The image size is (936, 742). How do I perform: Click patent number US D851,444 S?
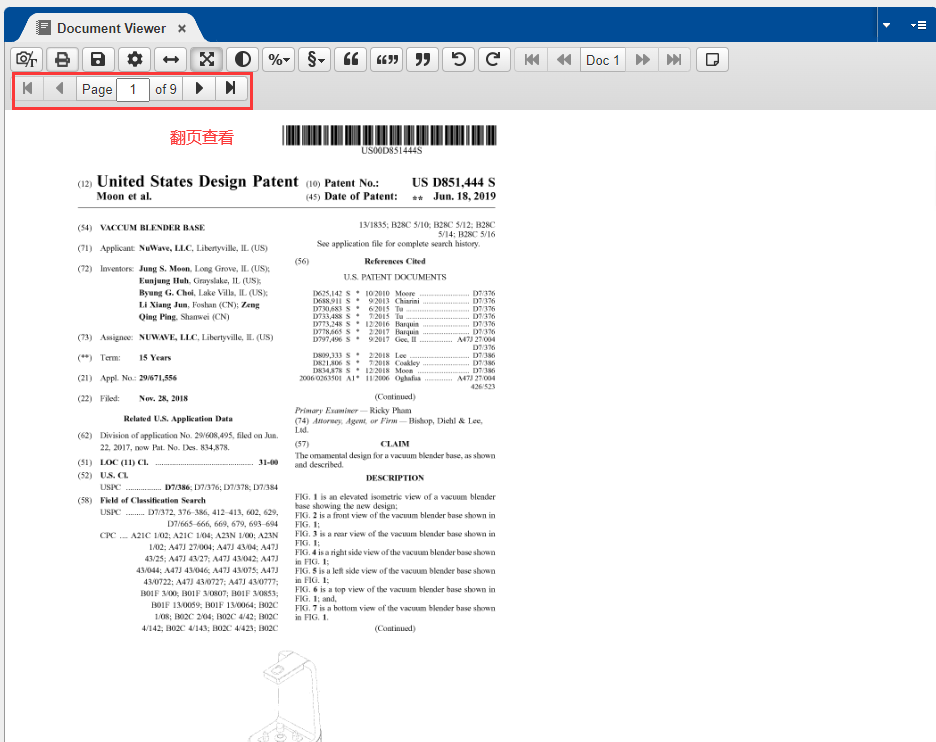[x=454, y=183]
